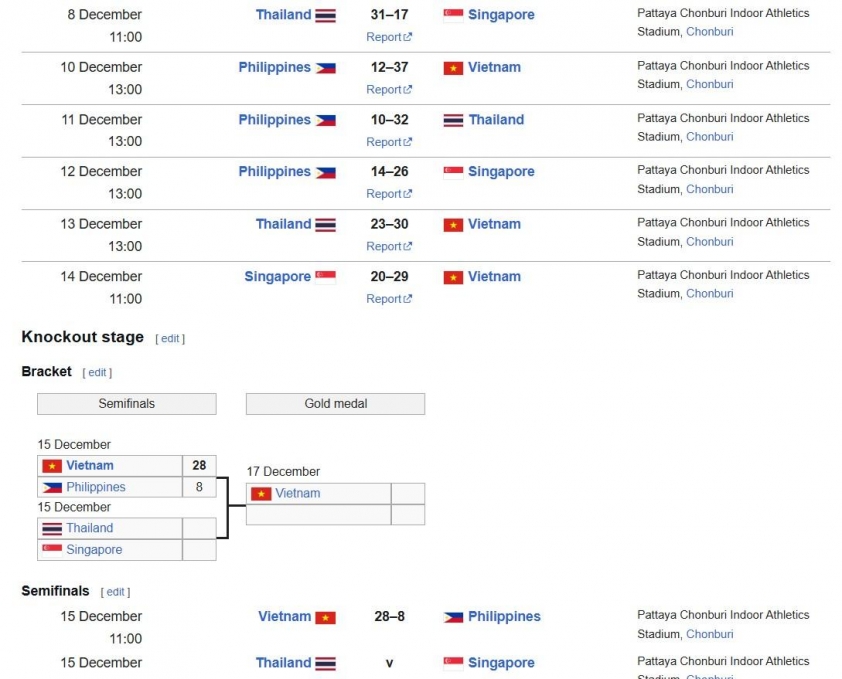842x679 pixels.
Task: Click Thailand flag in the bracket
Action: 52,529
